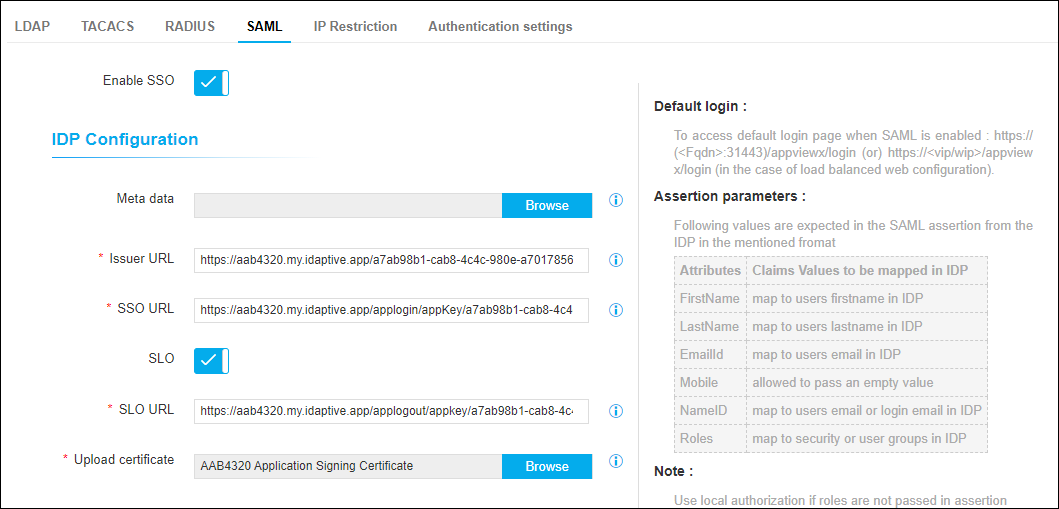
Task: Click the IDP Configuration heading
Action: [x=125, y=140]
